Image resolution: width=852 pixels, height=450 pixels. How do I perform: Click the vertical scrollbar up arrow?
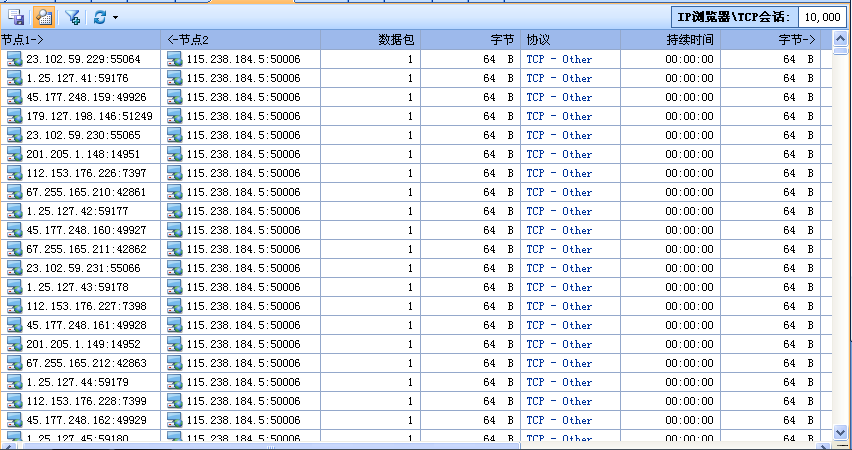[840, 39]
